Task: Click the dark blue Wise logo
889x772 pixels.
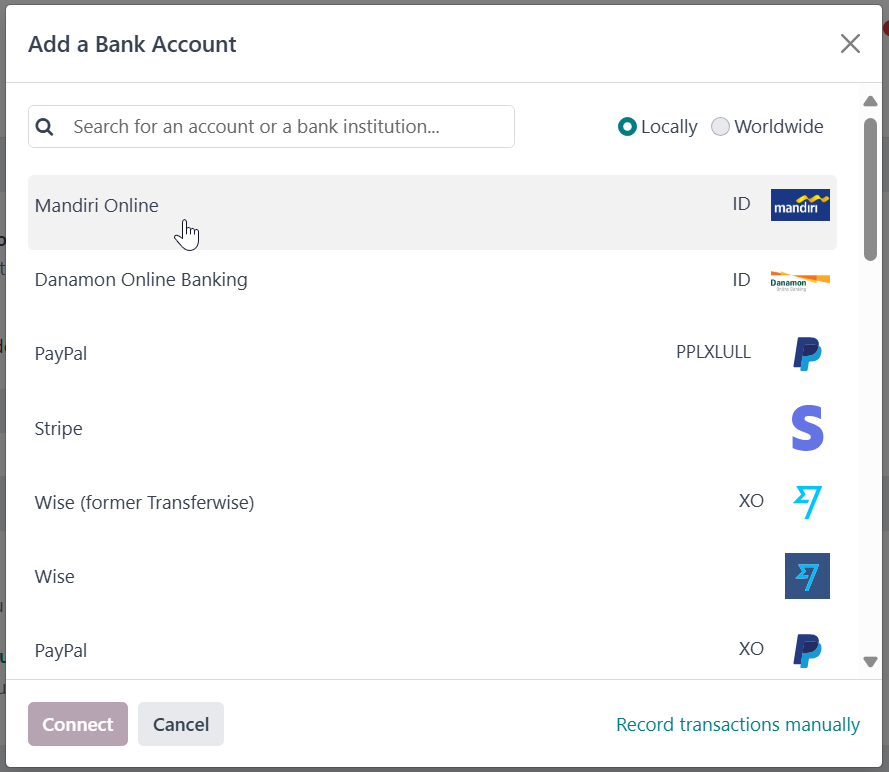Action: 807,576
